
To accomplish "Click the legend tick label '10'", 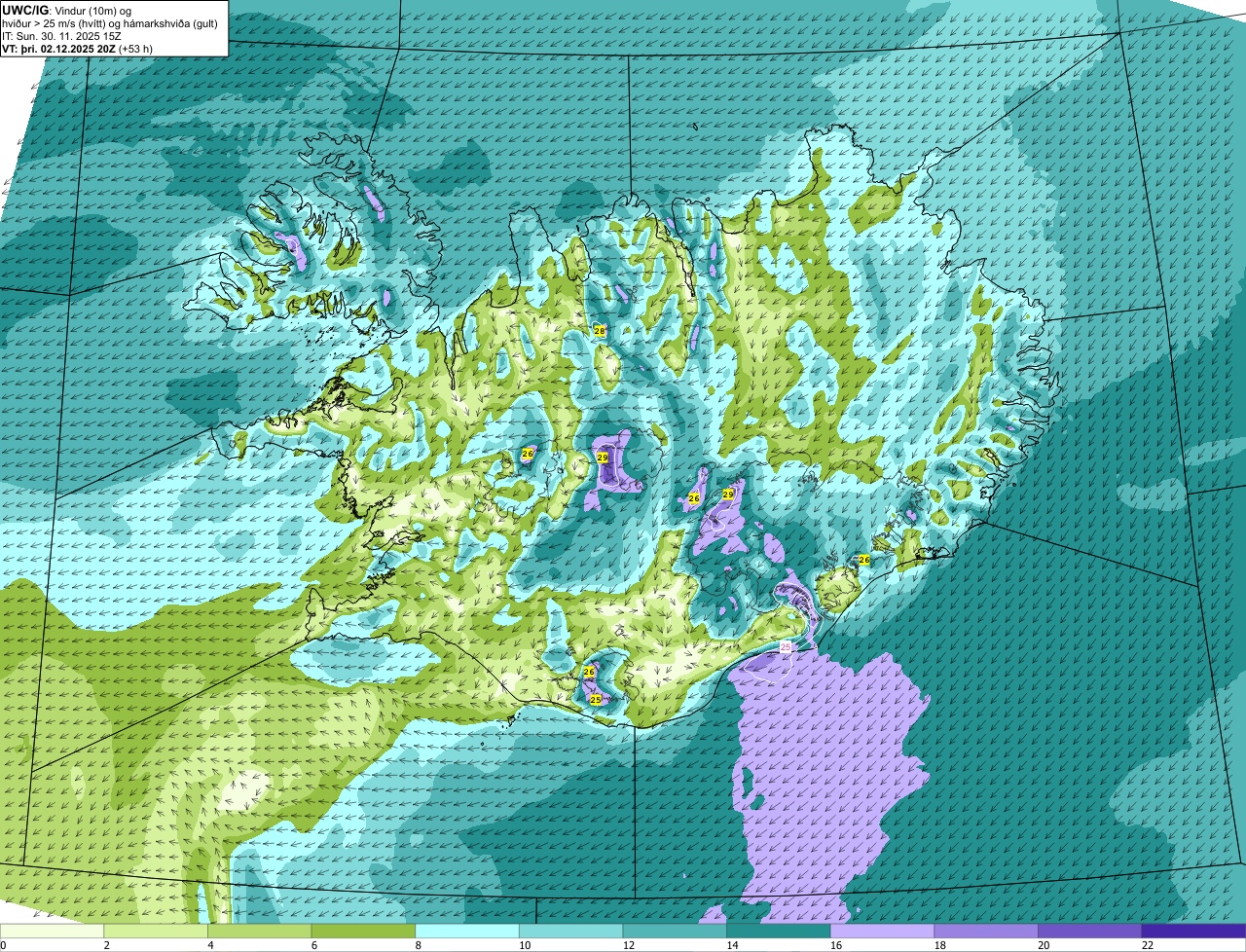I will [525, 945].
